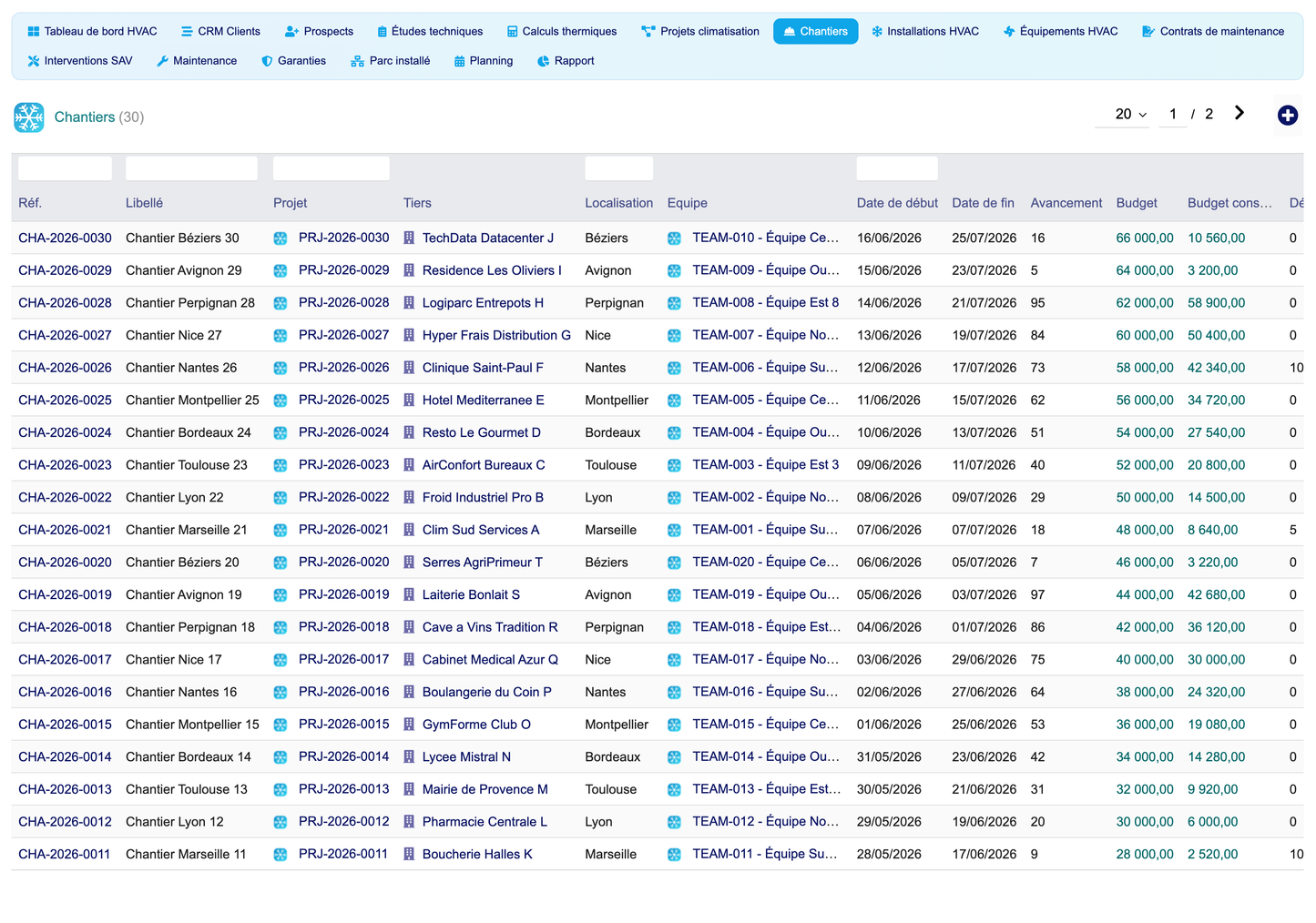
Task: Click team icon beside TEAM-010
Action: point(674,238)
